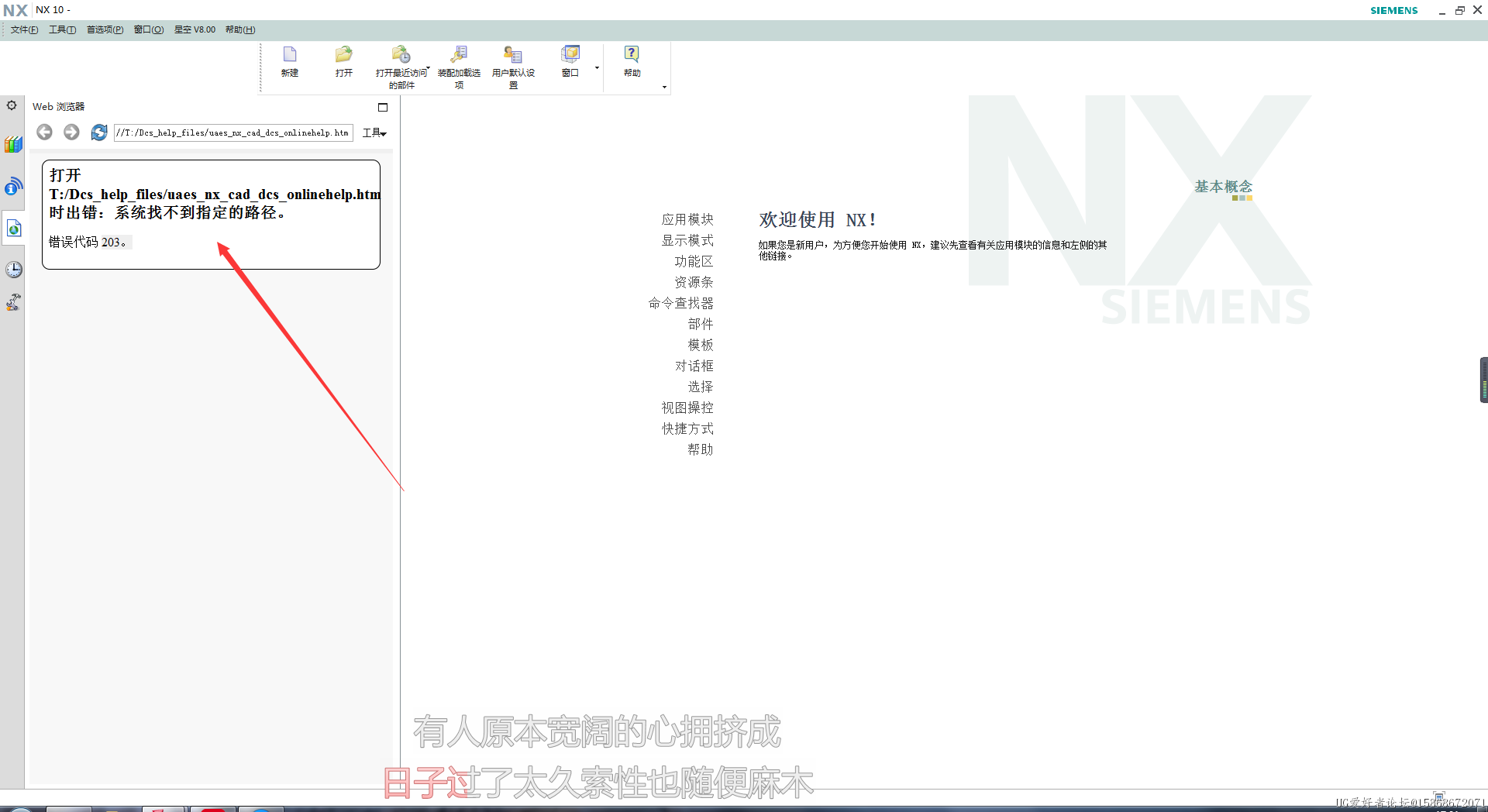Click the New (新建) file icon
Viewport: 1488px width, 812px height.
[x=290, y=54]
